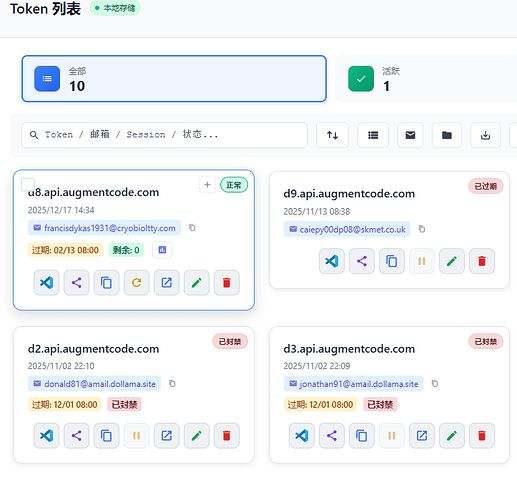Click the 剩余: 0 balance label

(x=126, y=250)
